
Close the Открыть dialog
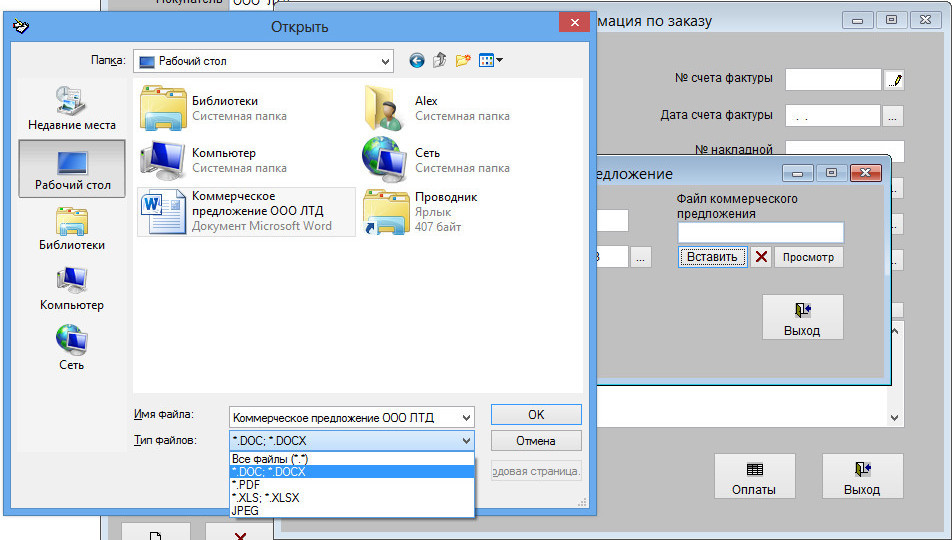point(574,23)
